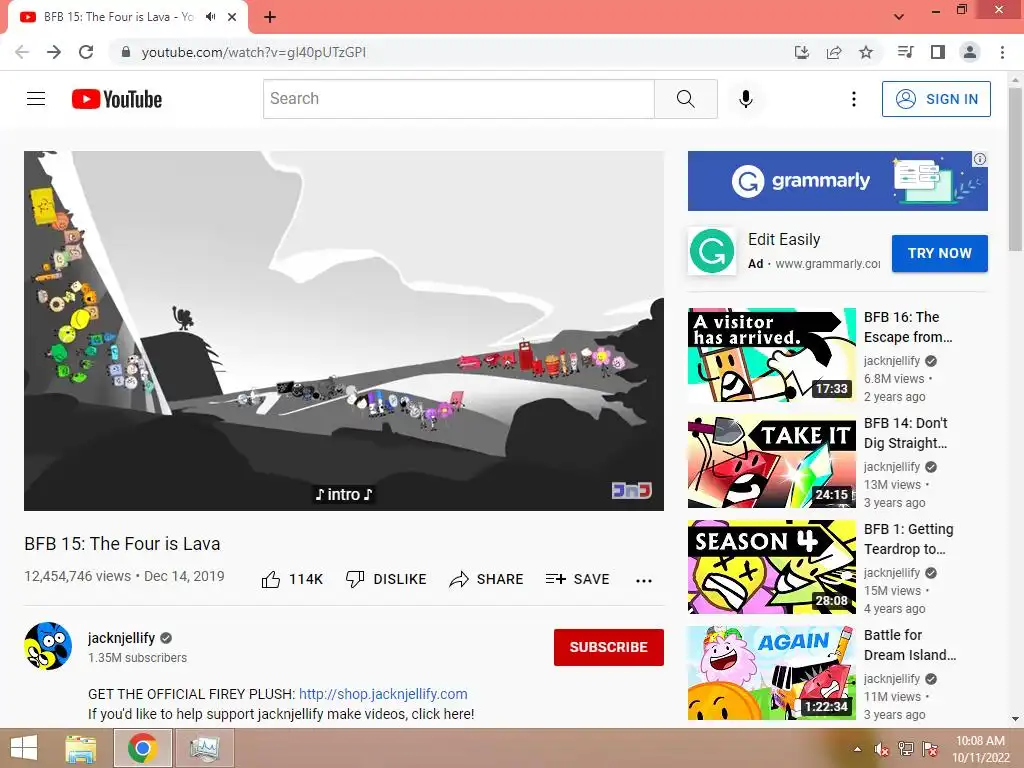Open media controls icon in Chrome toolbar
Screen dimensions: 1024x768
pyautogui.click(x=906, y=52)
